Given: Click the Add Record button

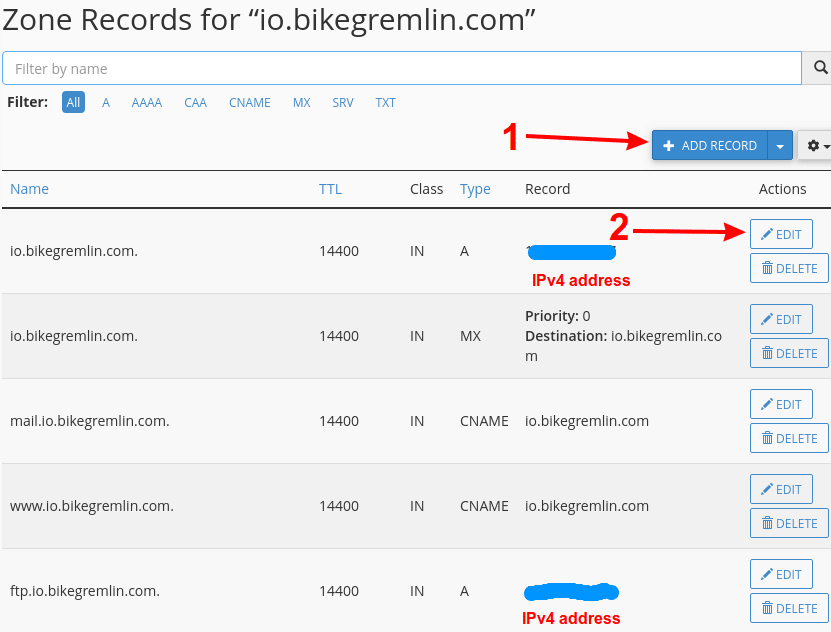Looking at the screenshot, I should point(710,145).
